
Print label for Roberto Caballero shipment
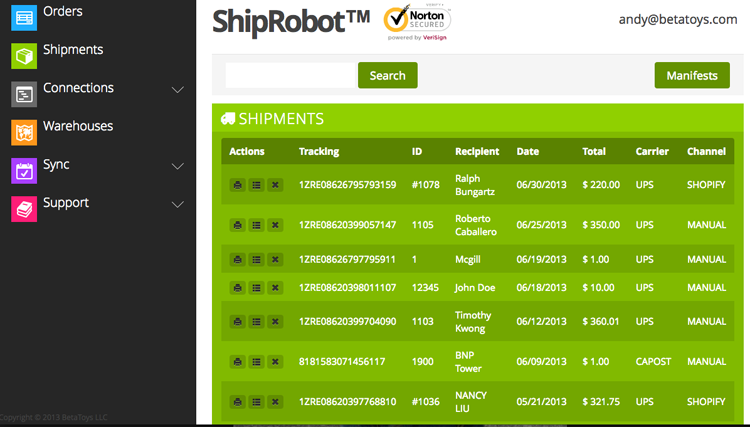point(238,225)
